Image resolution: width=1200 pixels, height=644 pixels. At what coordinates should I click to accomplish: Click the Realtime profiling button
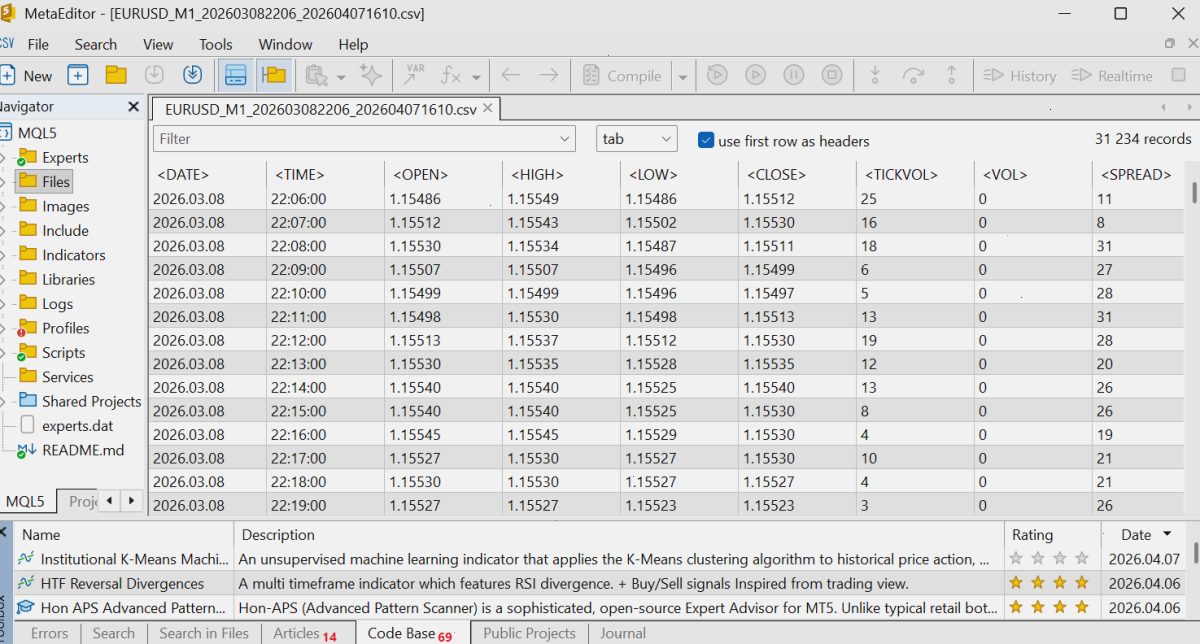1111,75
